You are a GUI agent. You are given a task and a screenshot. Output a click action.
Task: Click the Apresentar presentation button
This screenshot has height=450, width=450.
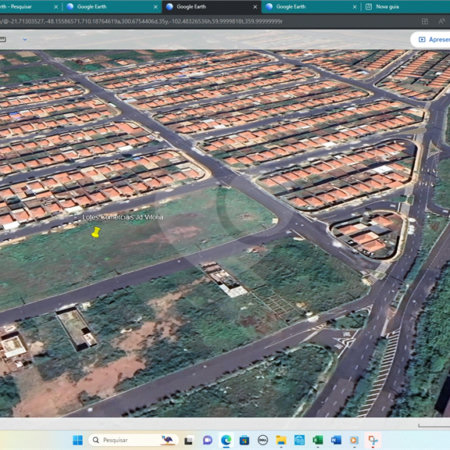point(431,40)
